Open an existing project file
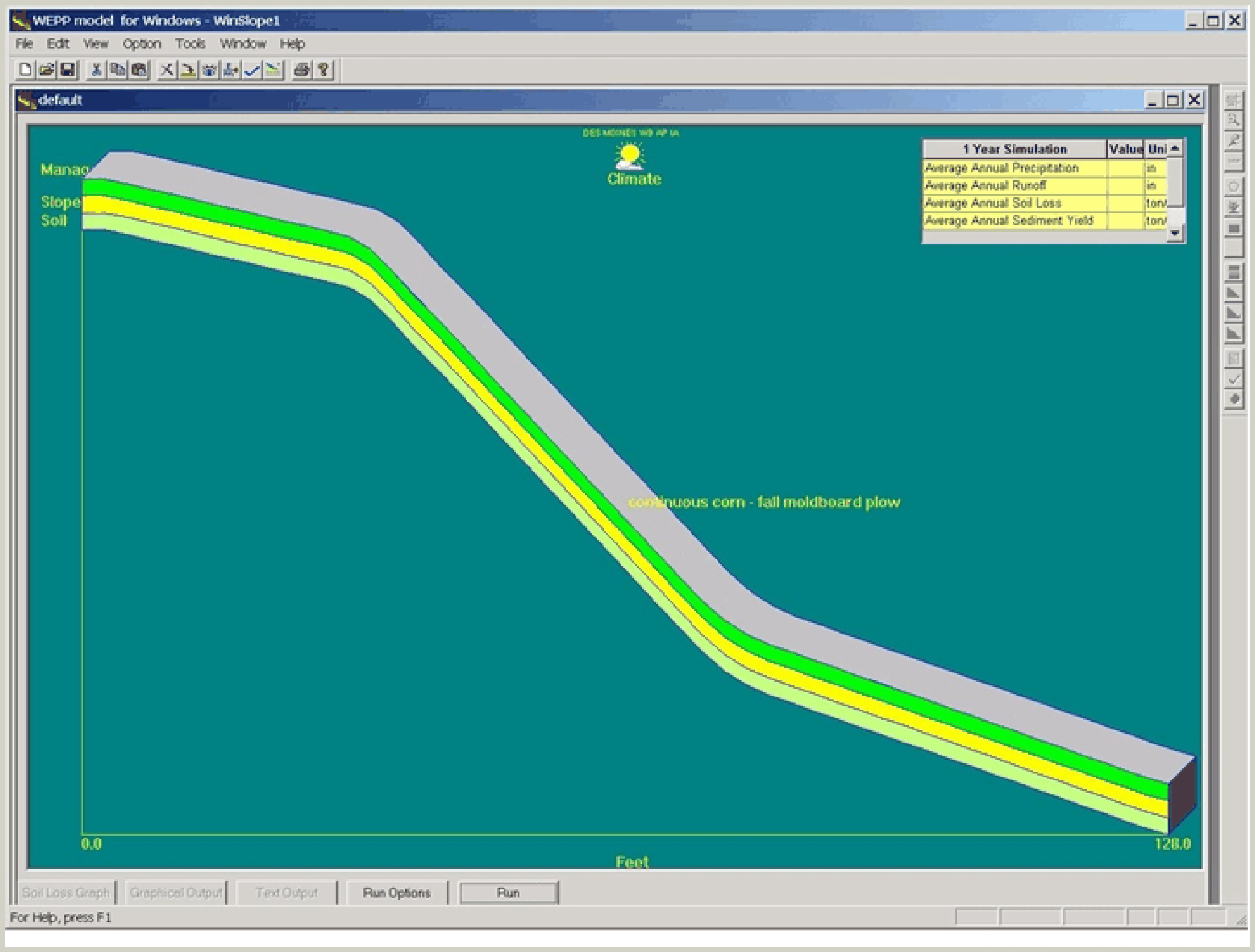1255x952 pixels. [46, 69]
